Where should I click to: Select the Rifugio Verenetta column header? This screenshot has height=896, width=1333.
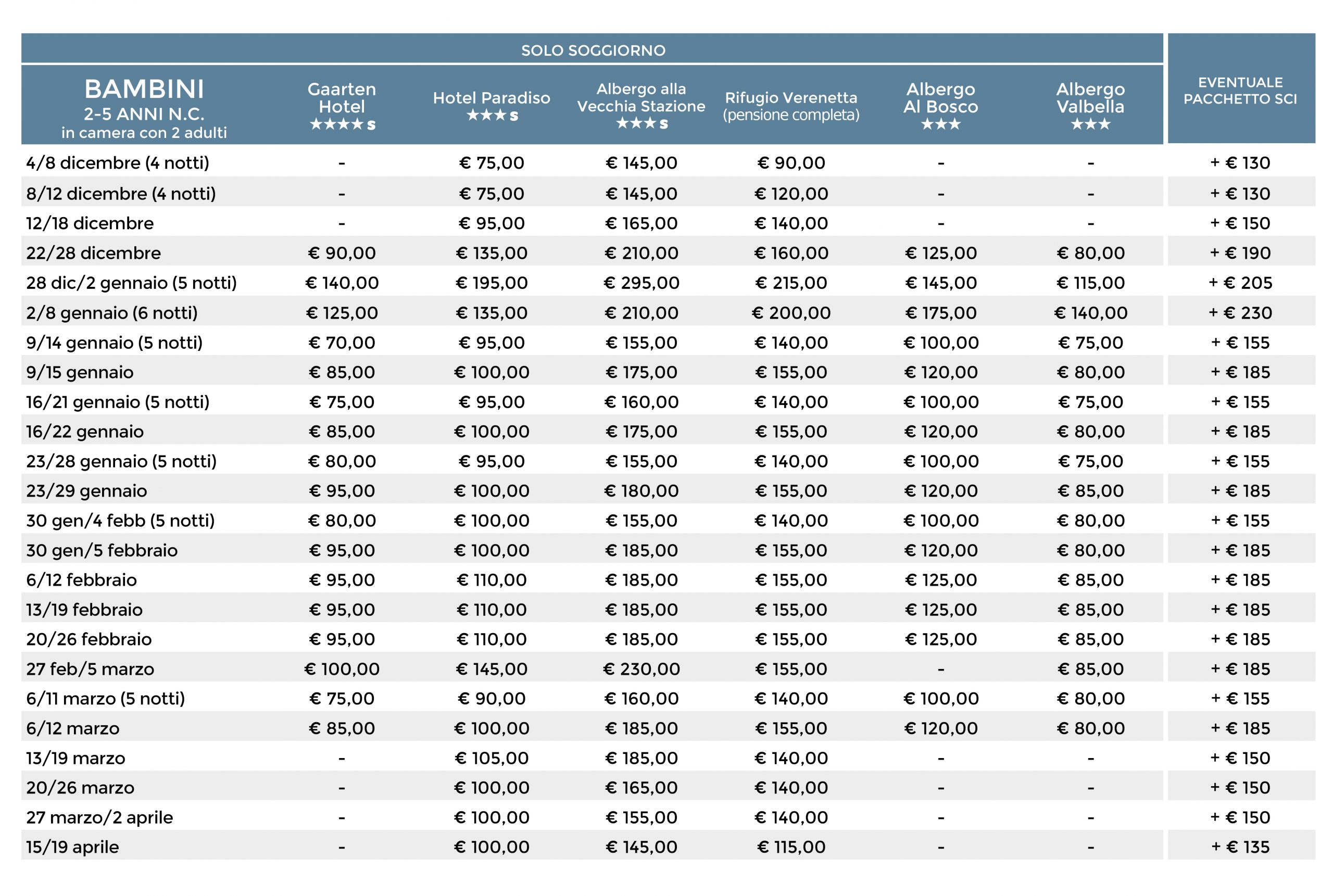coord(791,106)
